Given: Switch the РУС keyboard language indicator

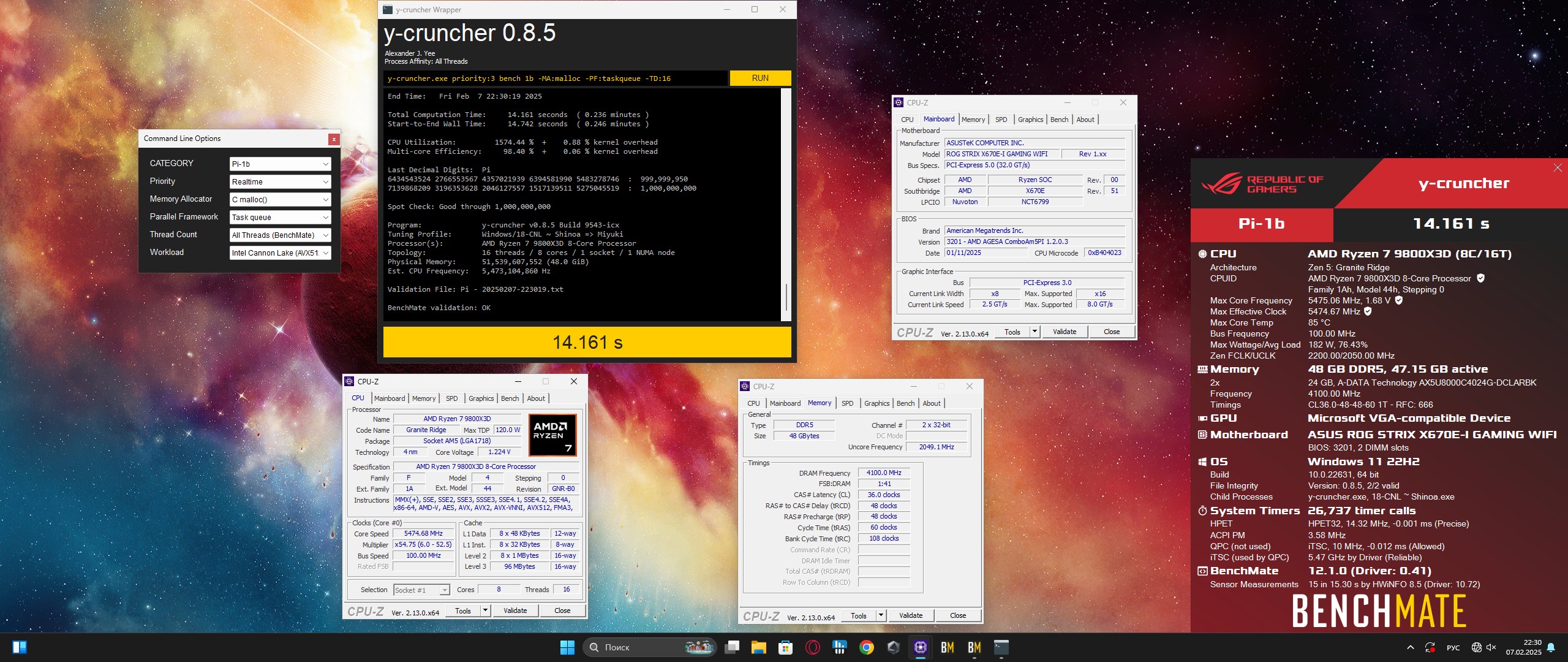Looking at the screenshot, I should coord(1453,648).
